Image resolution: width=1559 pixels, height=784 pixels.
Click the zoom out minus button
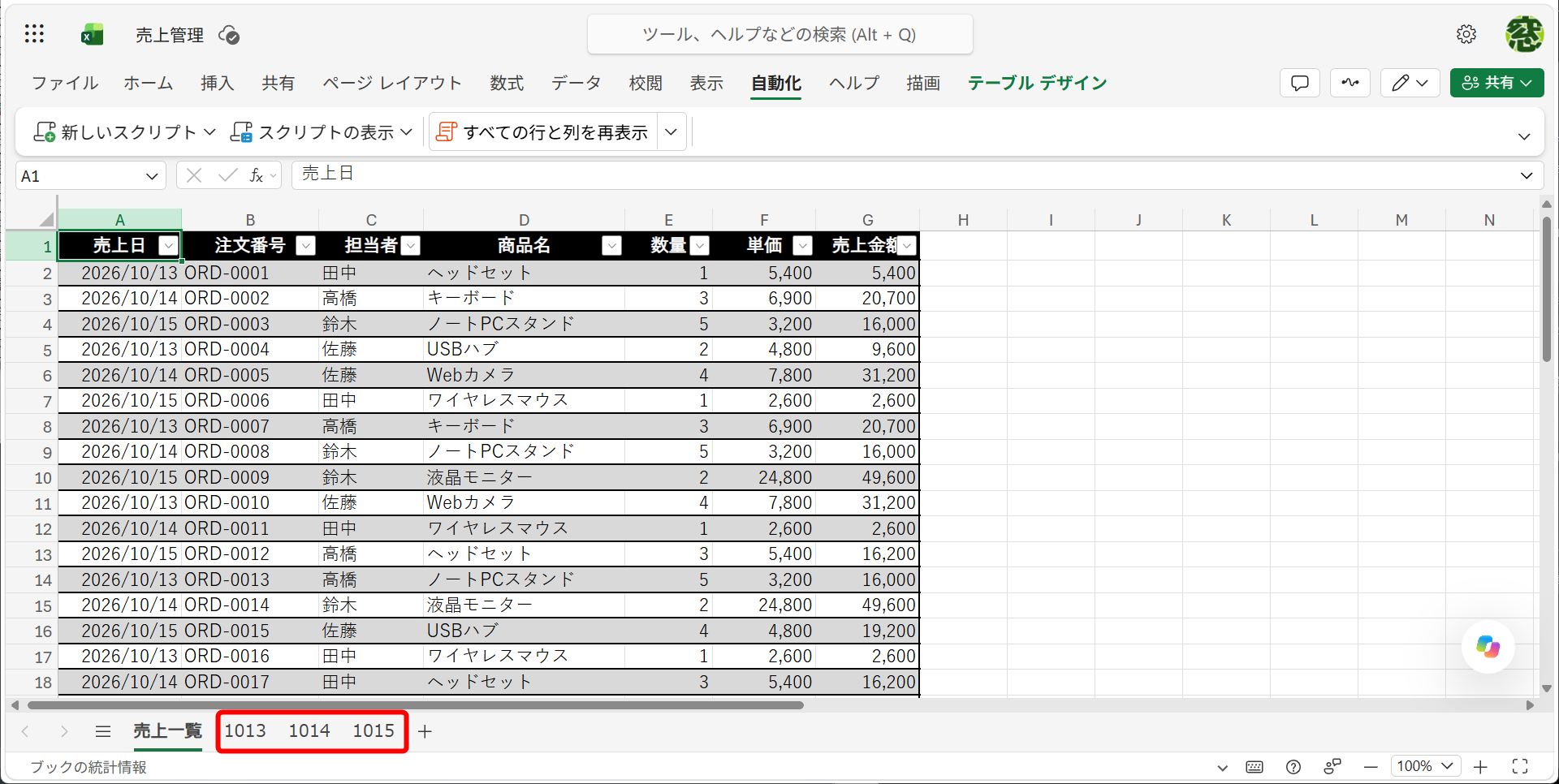click(x=1371, y=767)
